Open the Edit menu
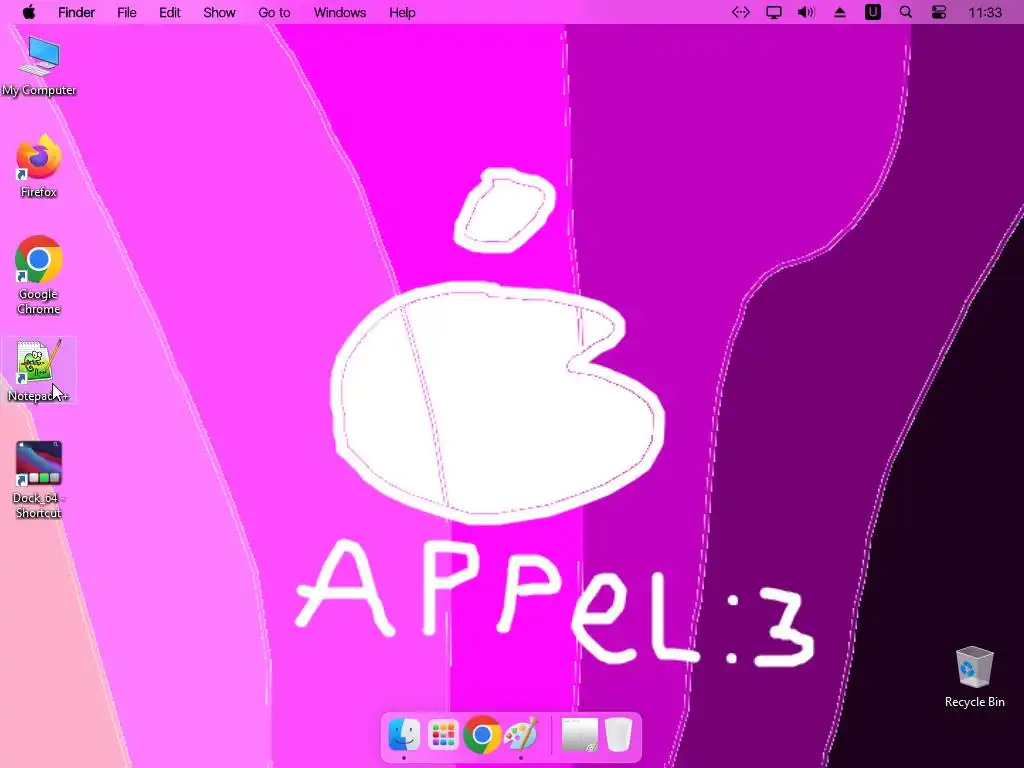The height and width of the screenshot is (768, 1024). [170, 12]
